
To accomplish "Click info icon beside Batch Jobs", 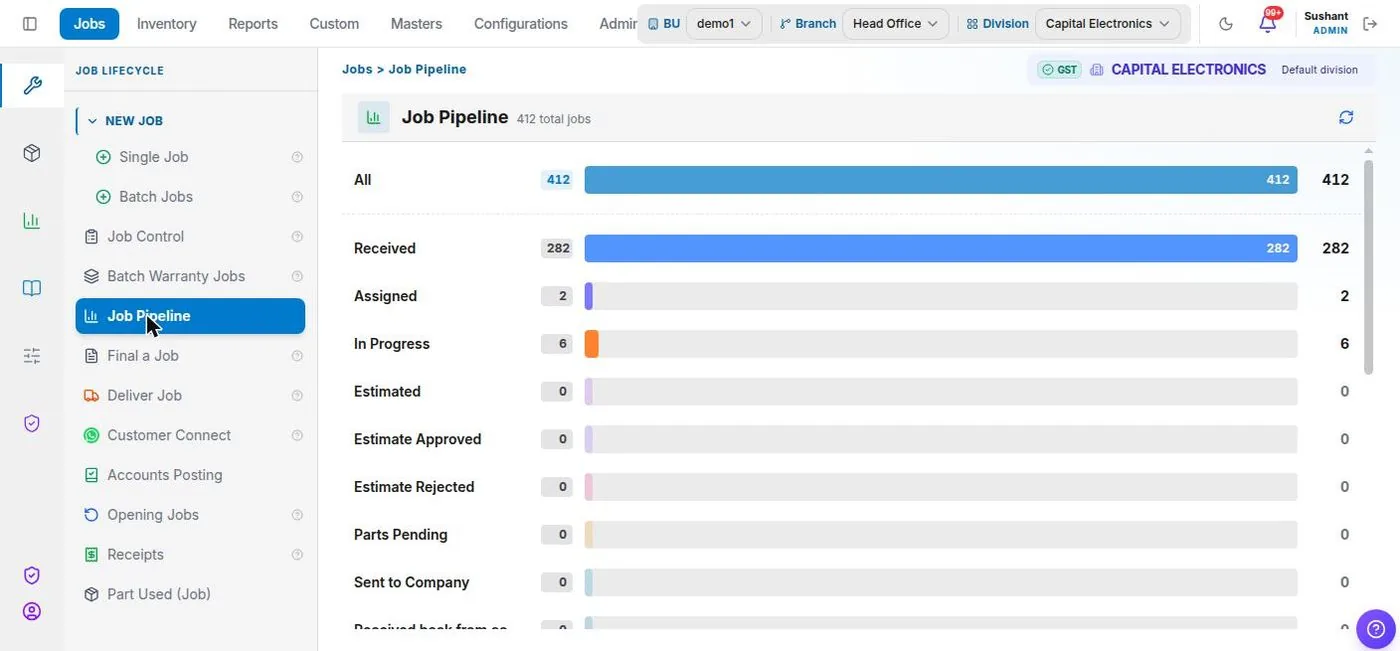I will [297, 197].
